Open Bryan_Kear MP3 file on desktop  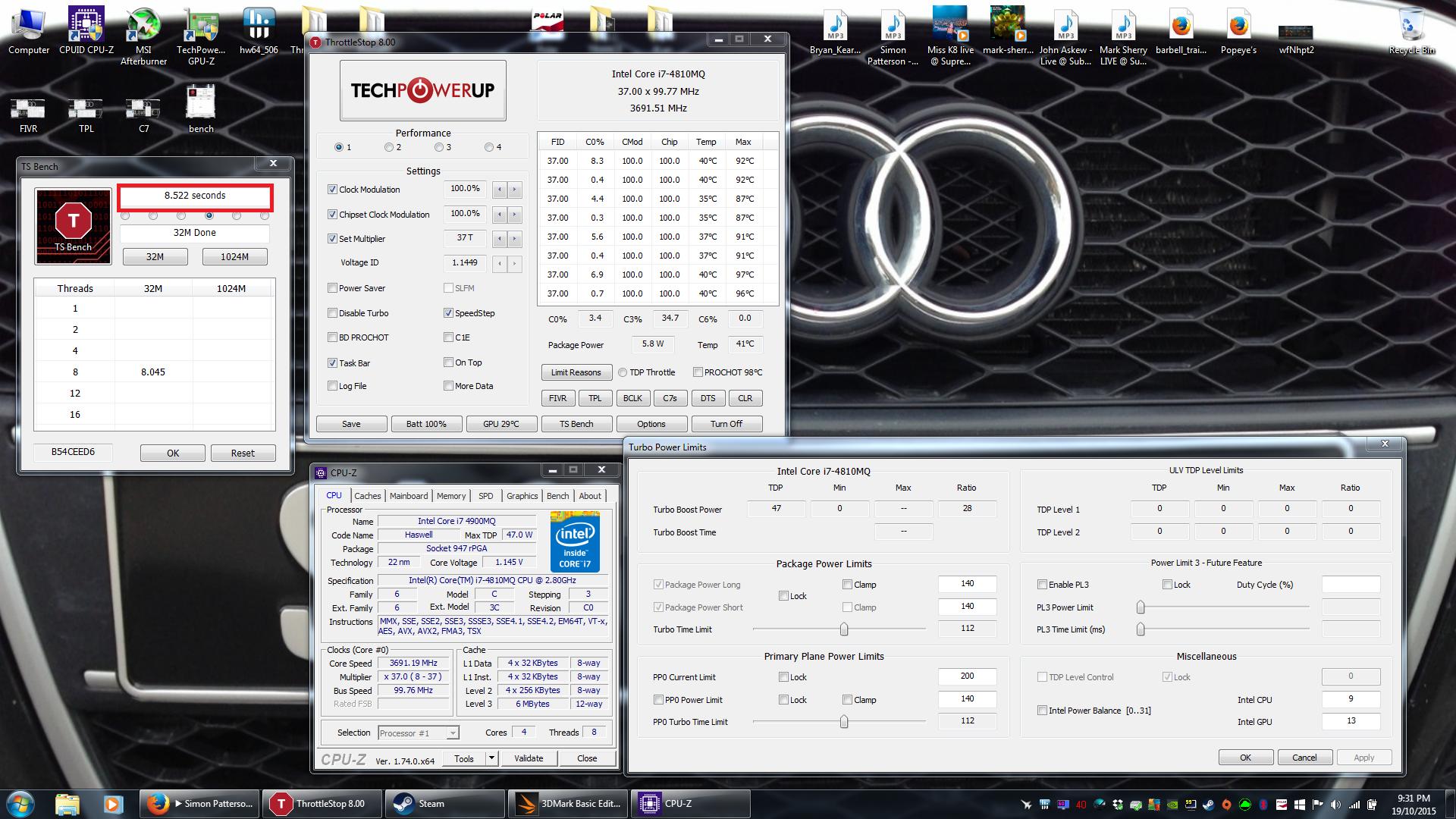(835, 30)
